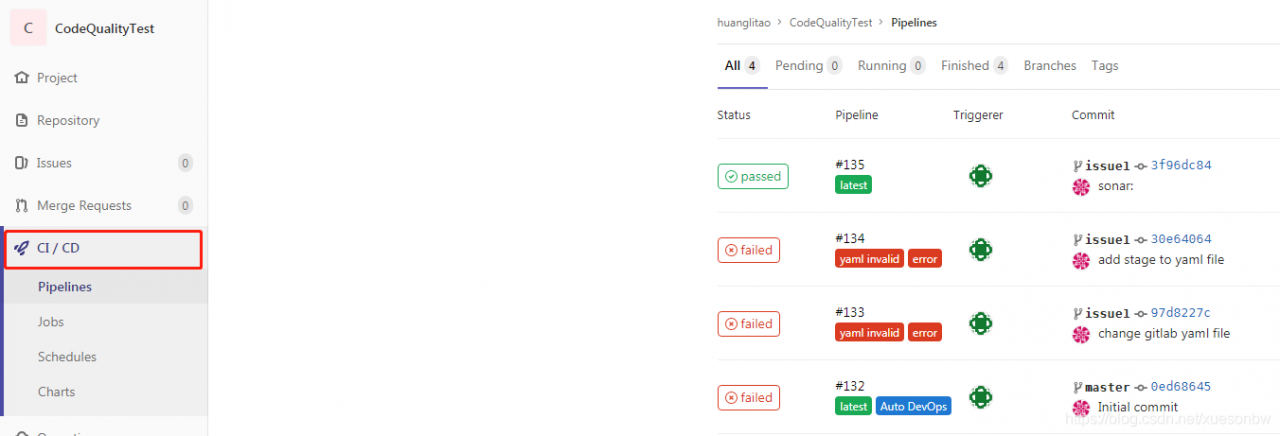This screenshot has height=436, width=1280.
Task: Open the CodeQualityTest project avatar
Action: click(28, 28)
